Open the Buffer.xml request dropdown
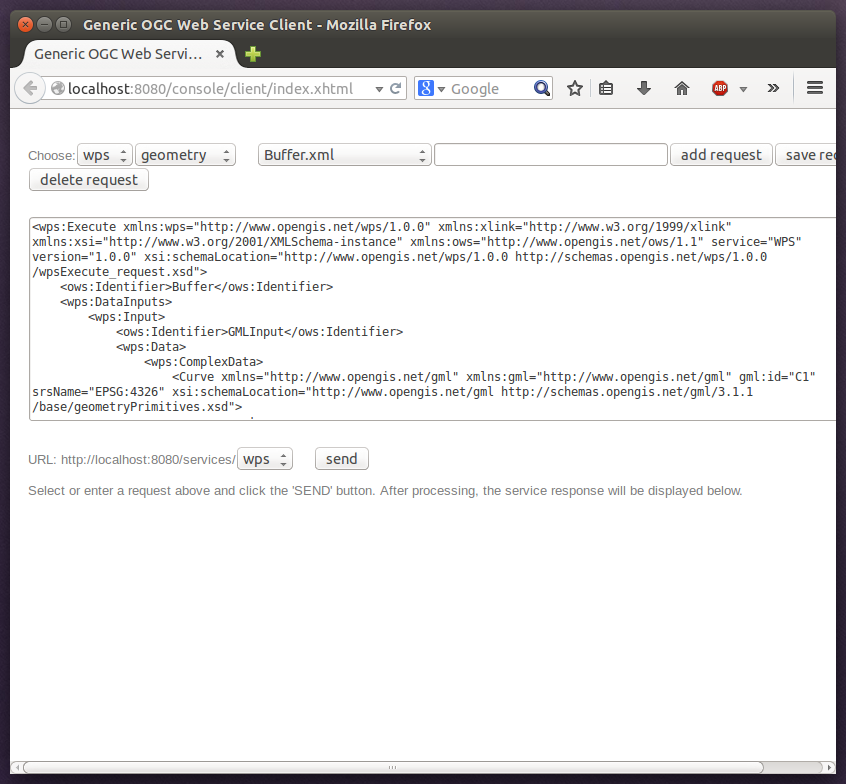 point(343,154)
